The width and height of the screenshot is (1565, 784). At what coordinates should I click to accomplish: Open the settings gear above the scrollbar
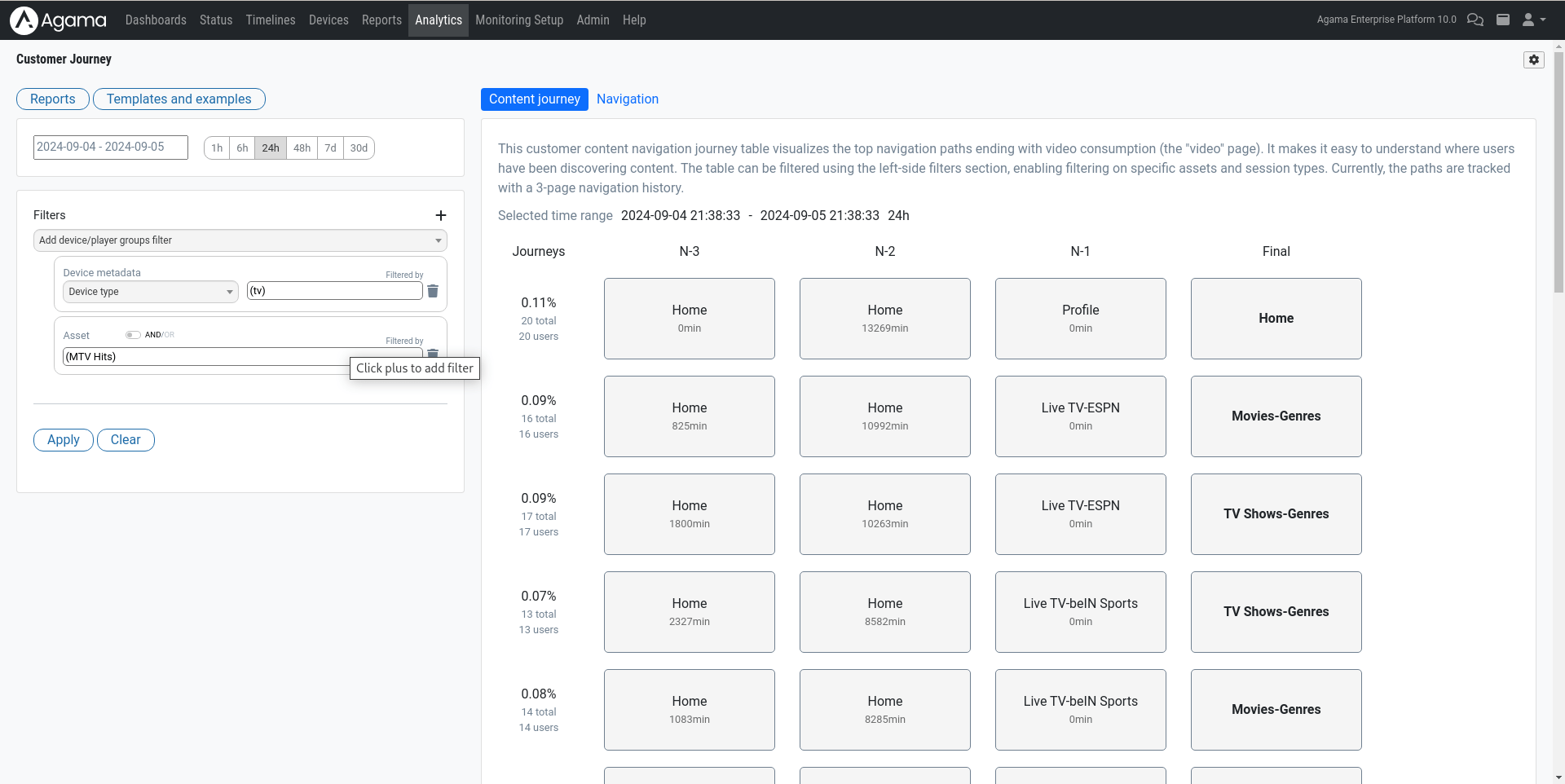click(x=1534, y=59)
